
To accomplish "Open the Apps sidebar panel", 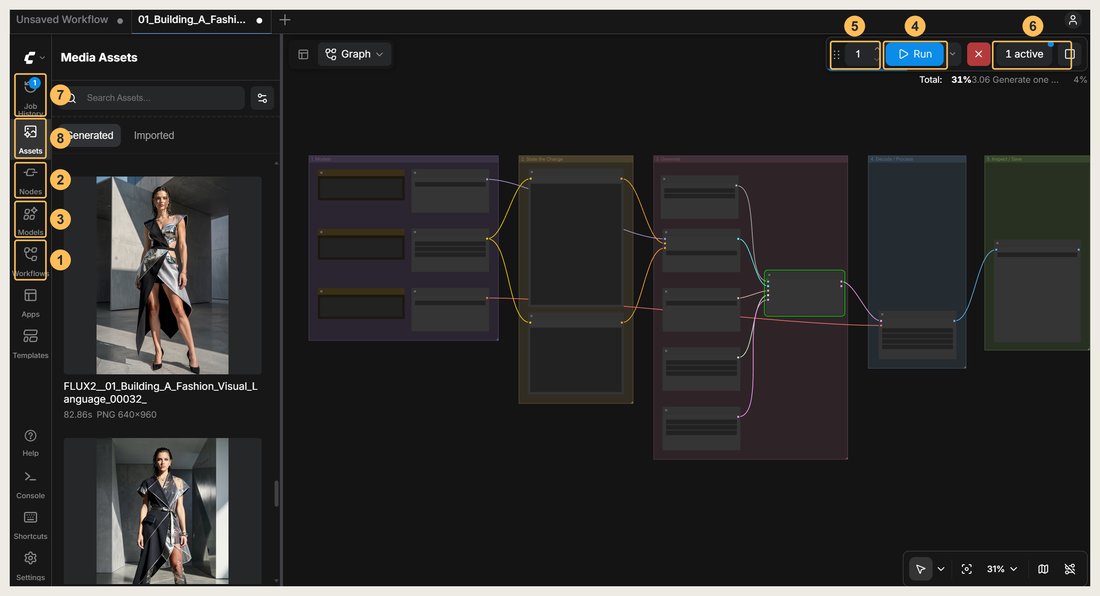I will click(x=30, y=302).
